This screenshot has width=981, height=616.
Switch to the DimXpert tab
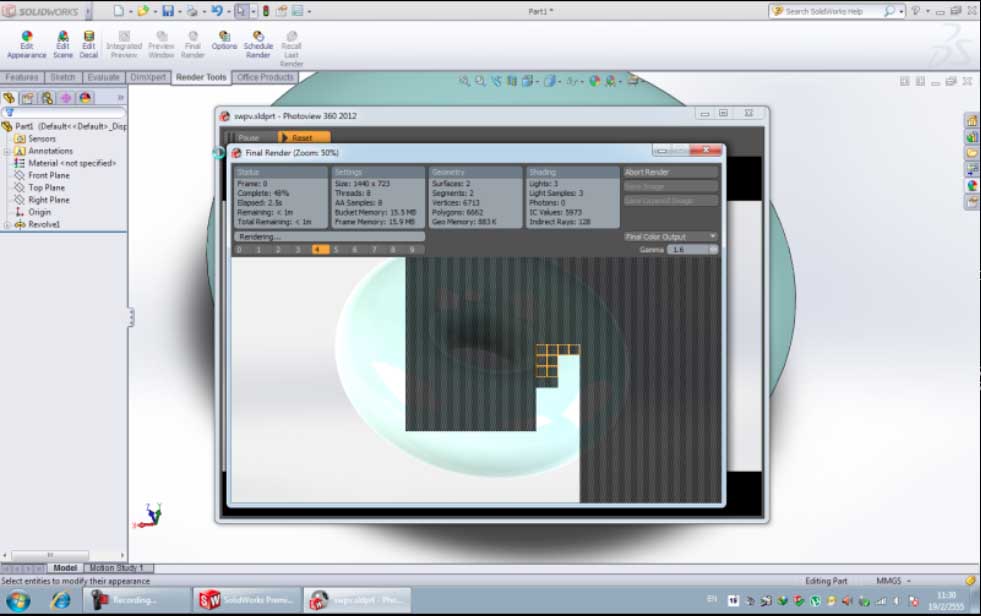click(148, 77)
